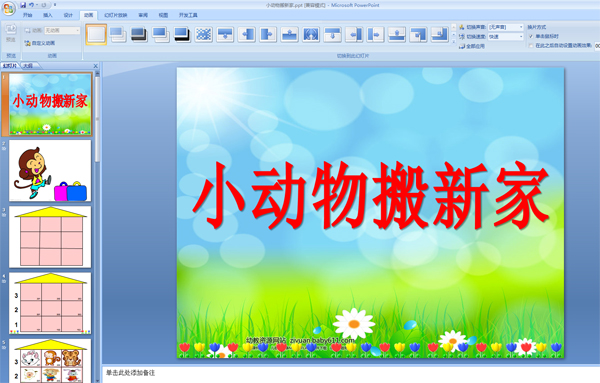Toggle the 'On mouse click' (单击鼠标时) checkbox
The image size is (600, 383).
(531, 36)
